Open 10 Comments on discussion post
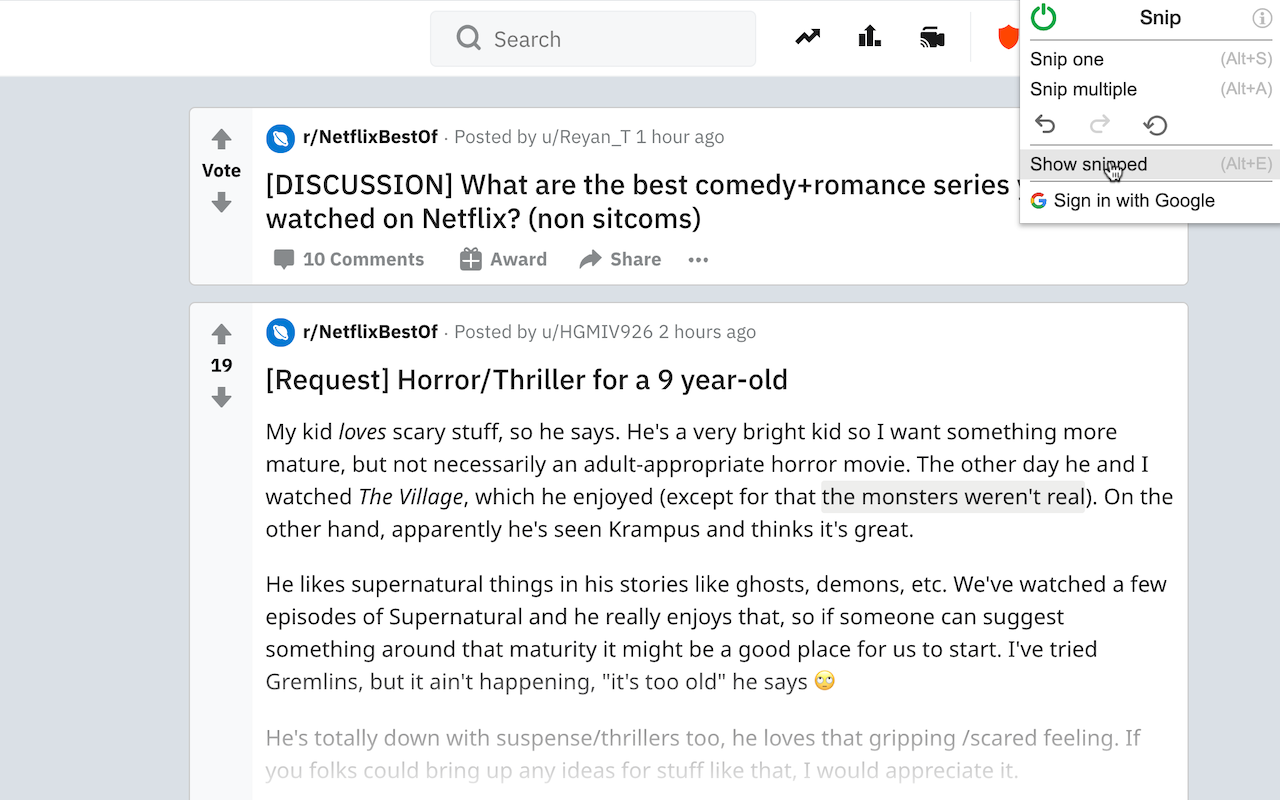This screenshot has height=800, width=1280. pos(349,260)
